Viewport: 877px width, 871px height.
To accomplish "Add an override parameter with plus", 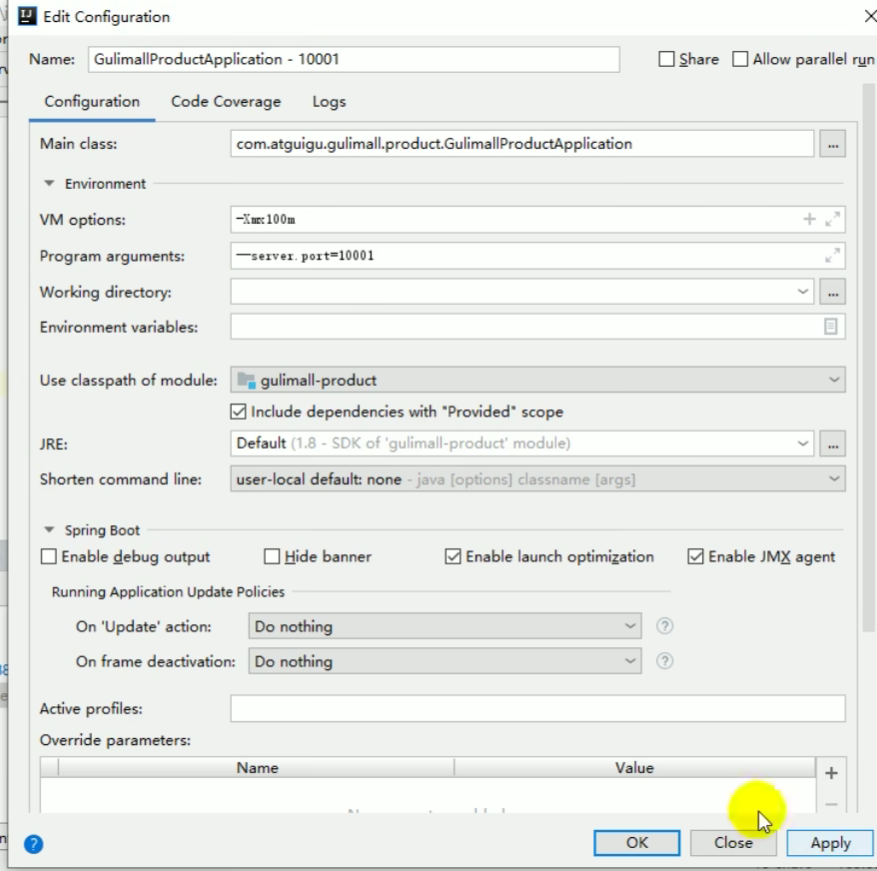I will coord(831,773).
